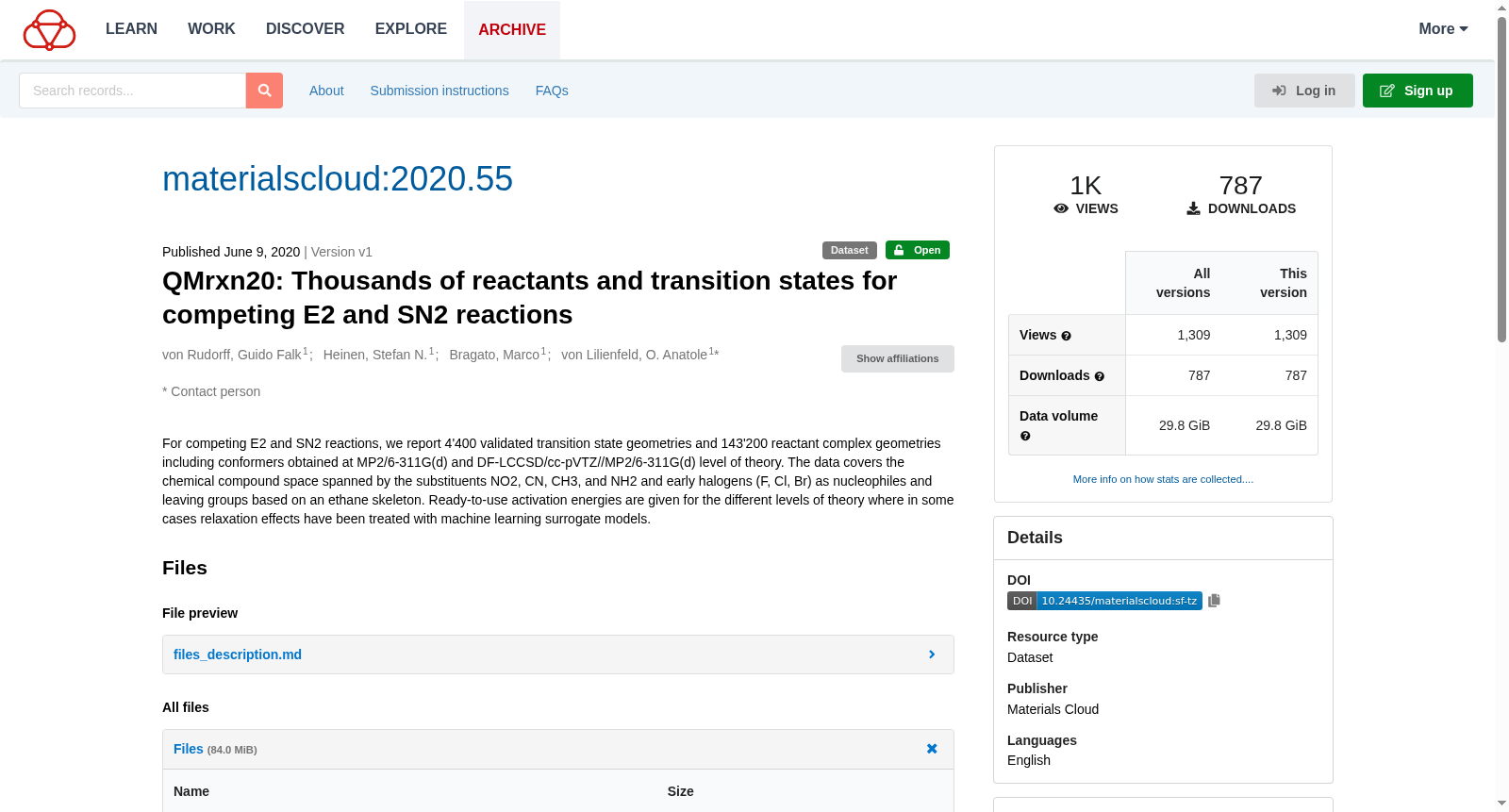Click the Log in button
Viewport: 1509px width, 812px height.
pyautogui.click(x=1304, y=91)
